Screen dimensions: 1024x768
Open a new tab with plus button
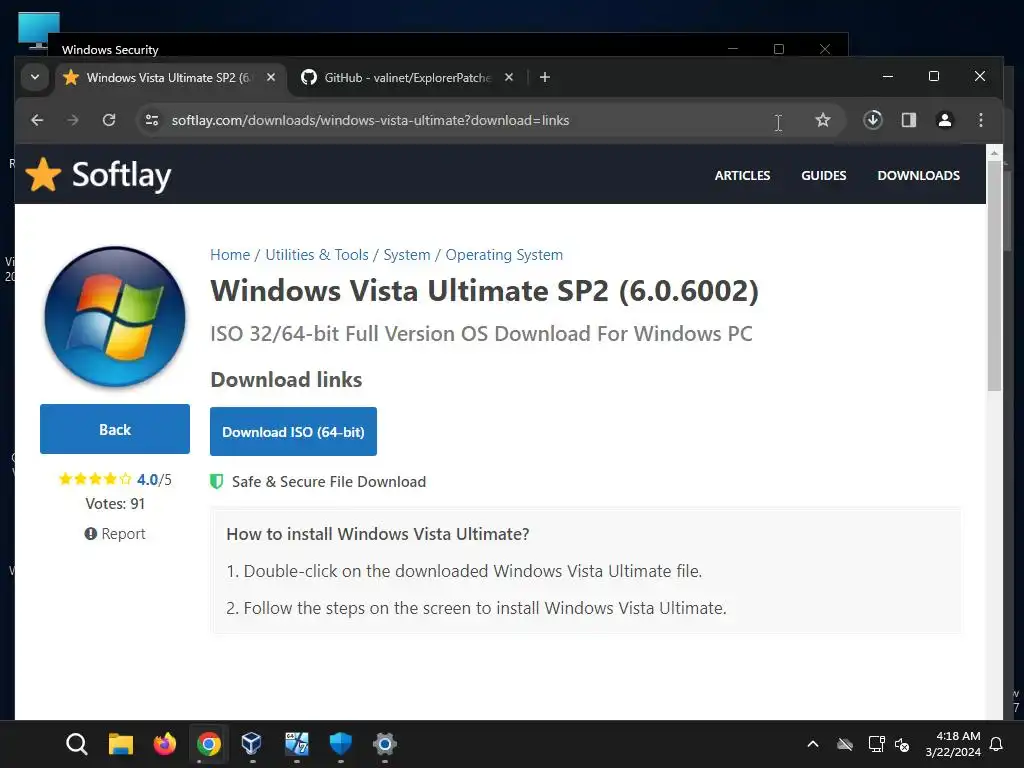tap(545, 78)
